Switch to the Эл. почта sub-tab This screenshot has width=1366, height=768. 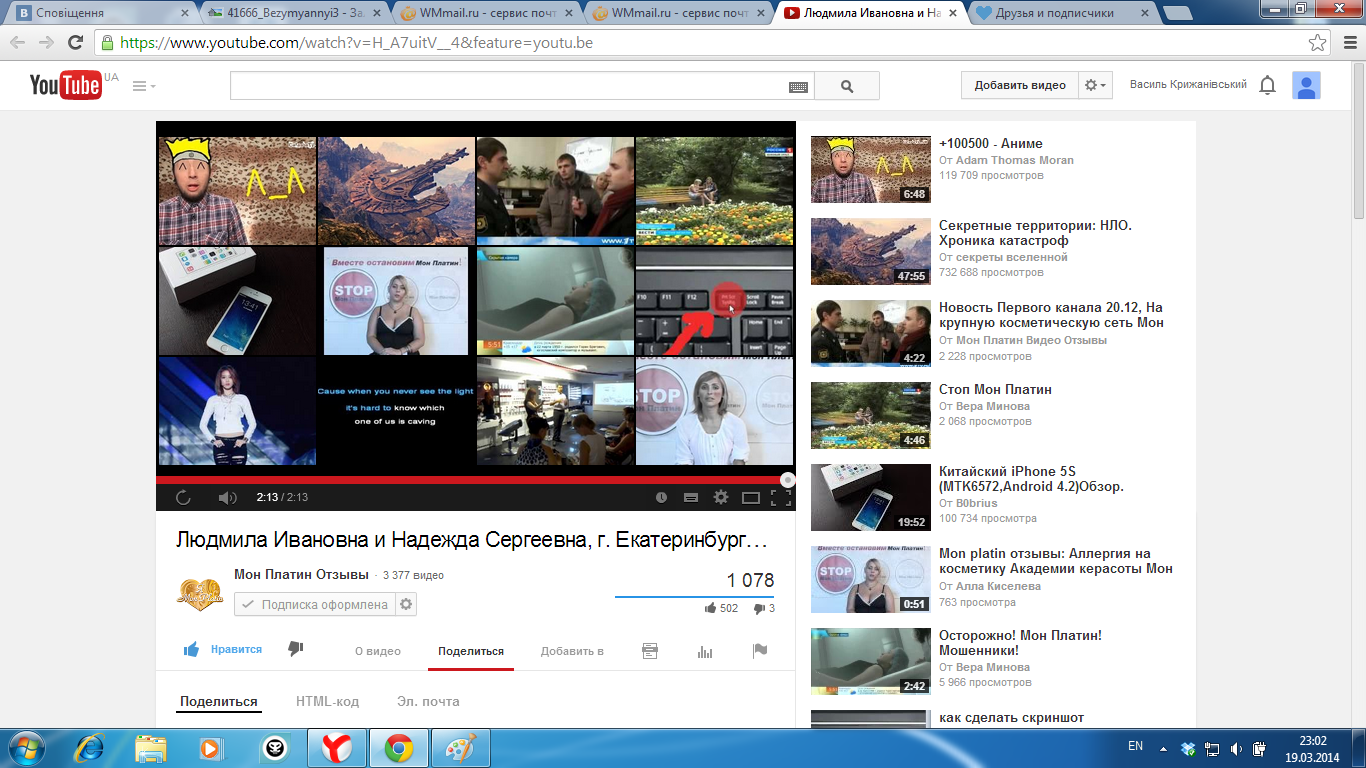click(428, 702)
